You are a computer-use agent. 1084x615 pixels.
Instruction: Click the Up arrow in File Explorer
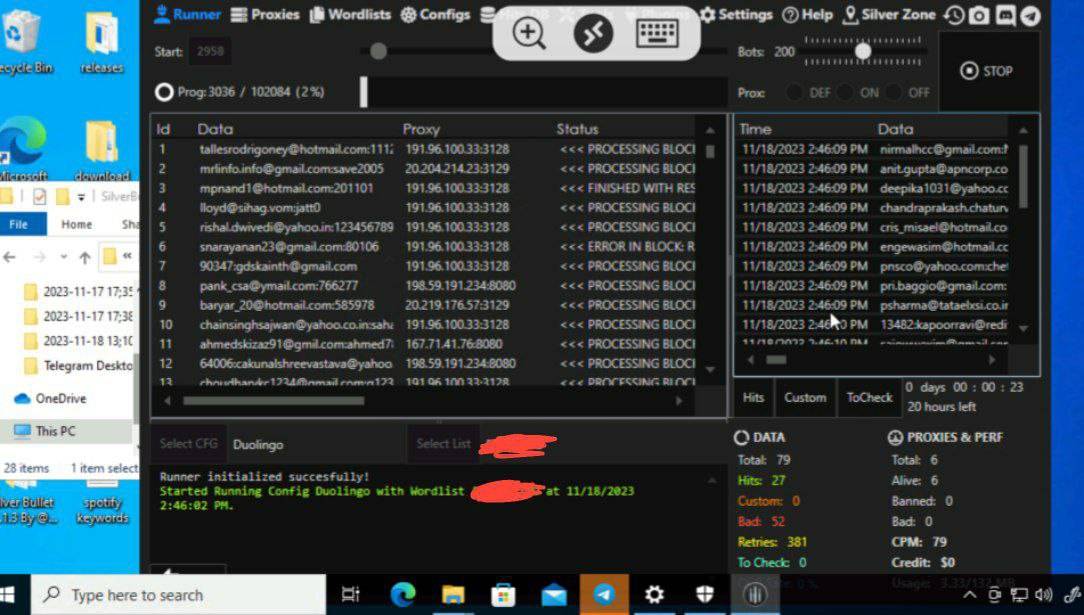(84, 258)
